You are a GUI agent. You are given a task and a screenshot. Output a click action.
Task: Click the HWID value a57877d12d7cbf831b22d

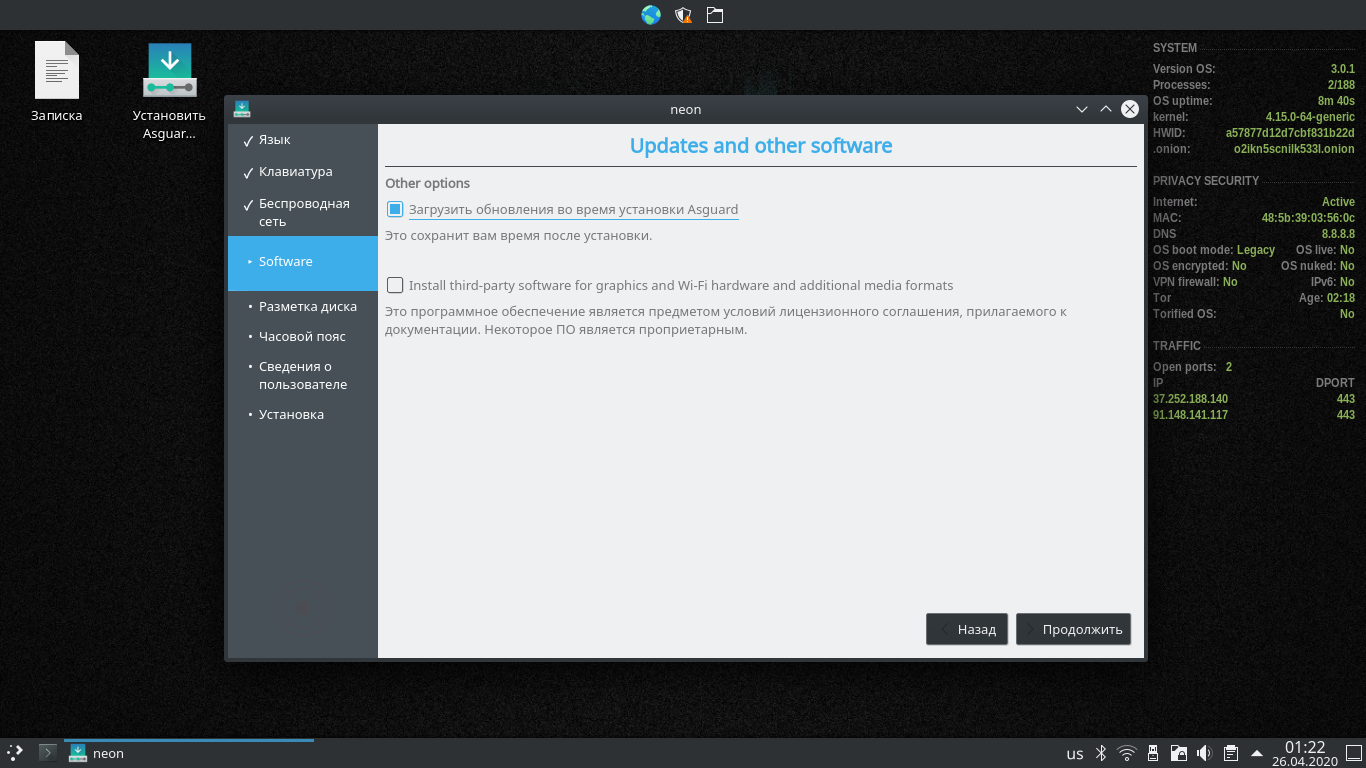point(1290,133)
